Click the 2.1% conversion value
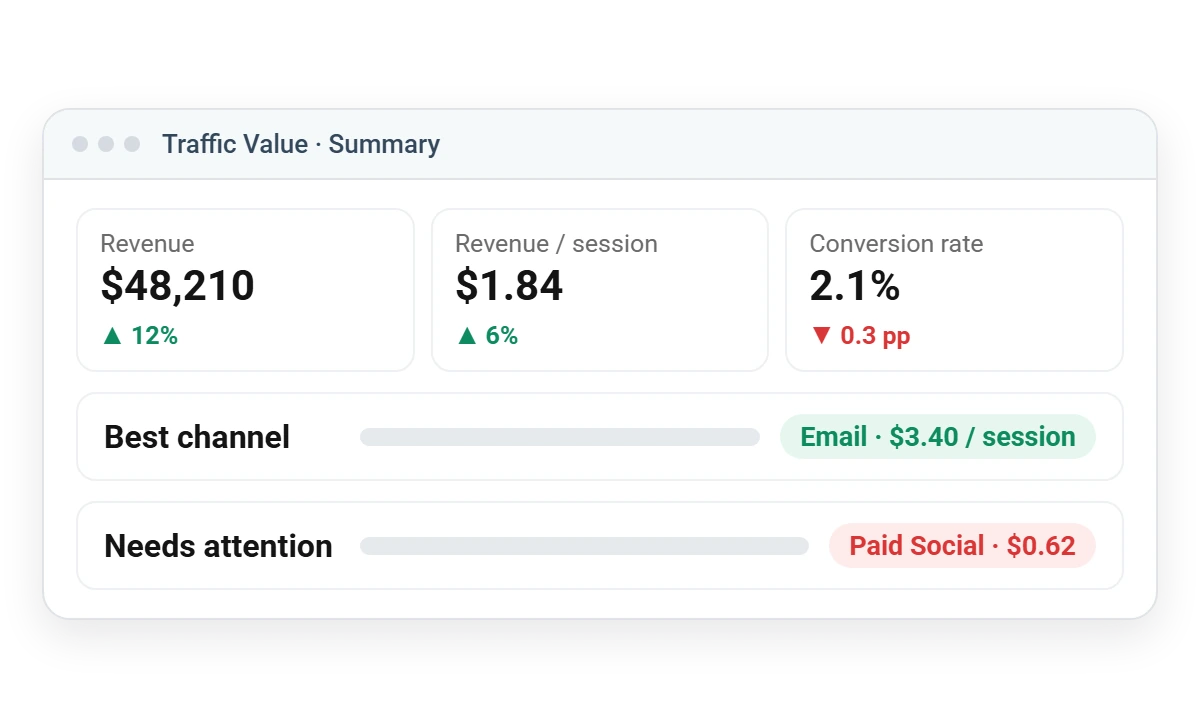1200x728 pixels. click(855, 286)
